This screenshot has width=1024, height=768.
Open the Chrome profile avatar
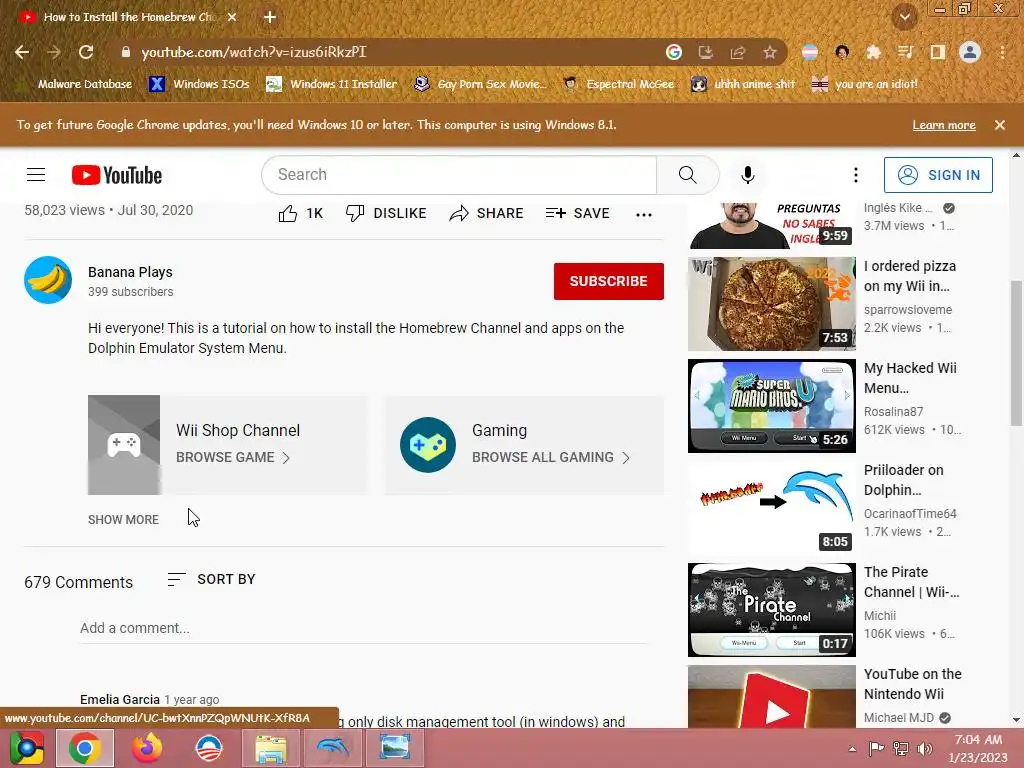970,52
